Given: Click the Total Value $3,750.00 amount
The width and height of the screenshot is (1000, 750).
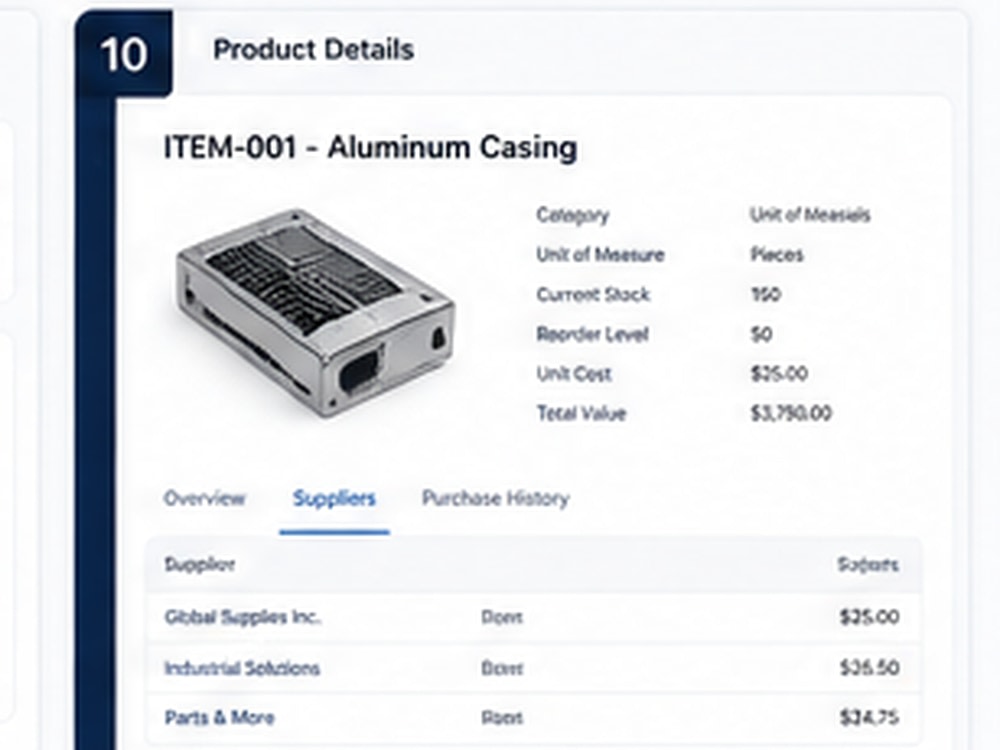Looking at the screenshot, I should click(791, 413).
